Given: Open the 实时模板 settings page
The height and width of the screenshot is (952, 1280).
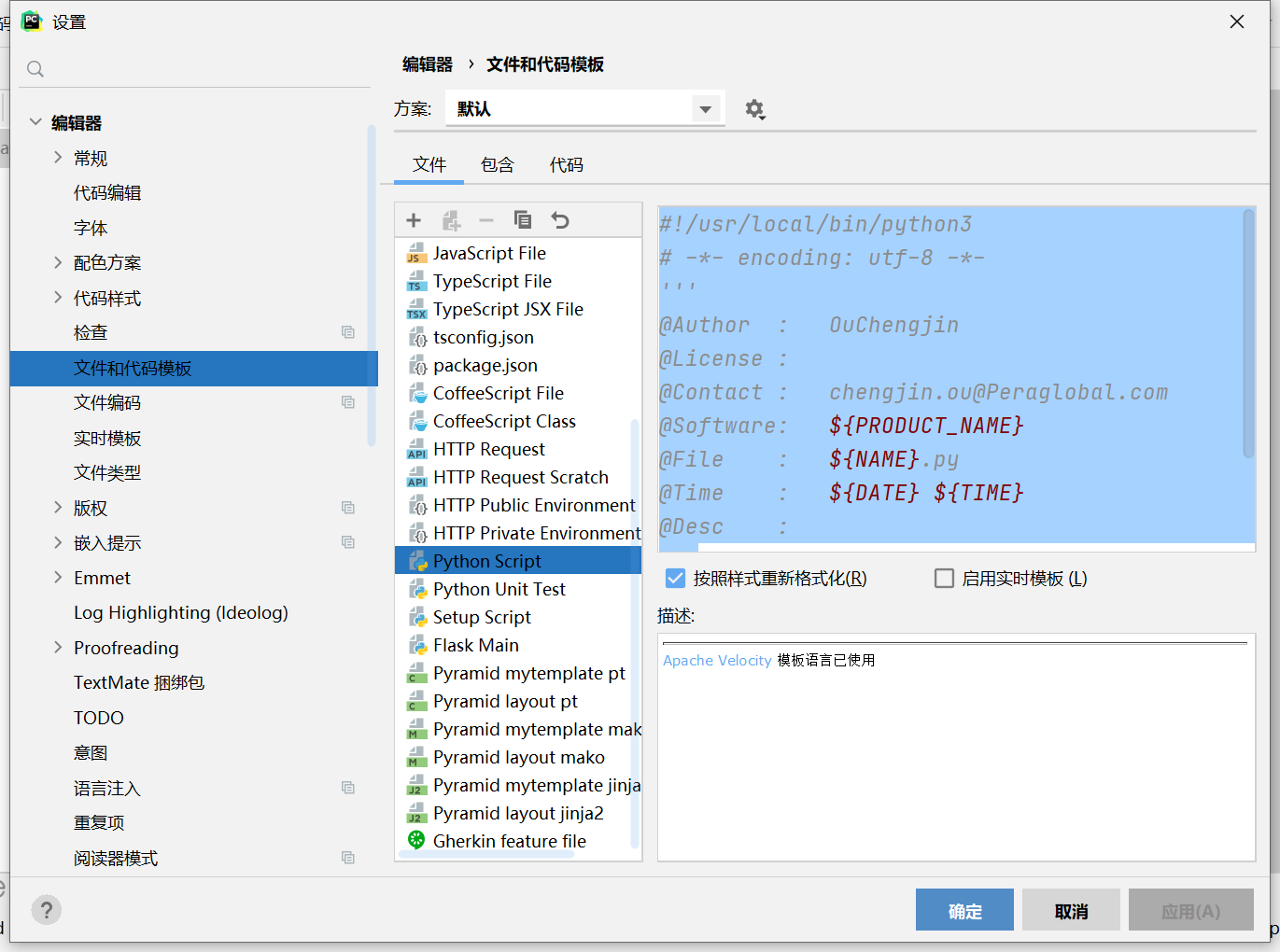Looking at the screenshot, I should pyautogui.click(x=107, y=438).
